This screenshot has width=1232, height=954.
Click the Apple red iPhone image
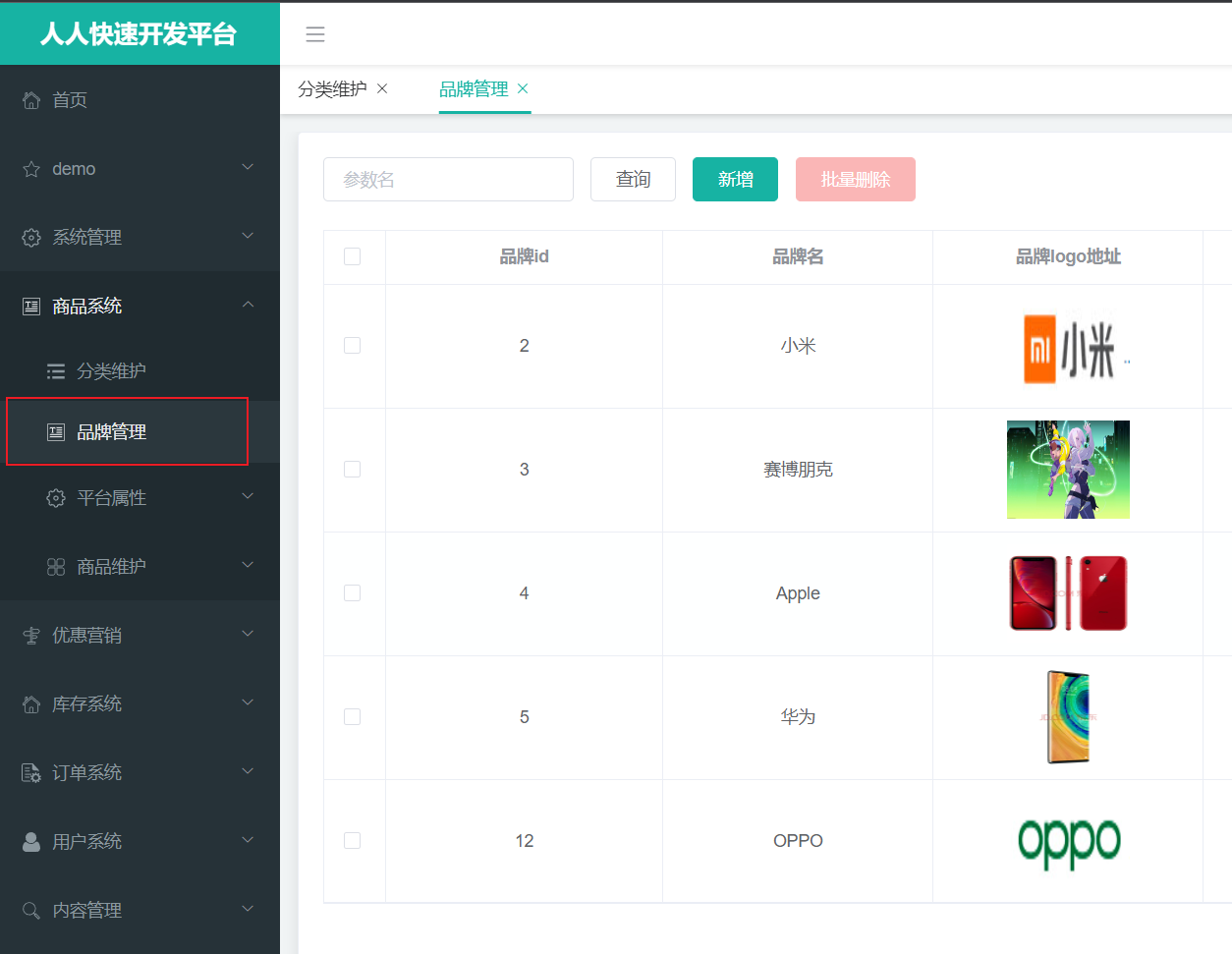tap(1068, 593)
